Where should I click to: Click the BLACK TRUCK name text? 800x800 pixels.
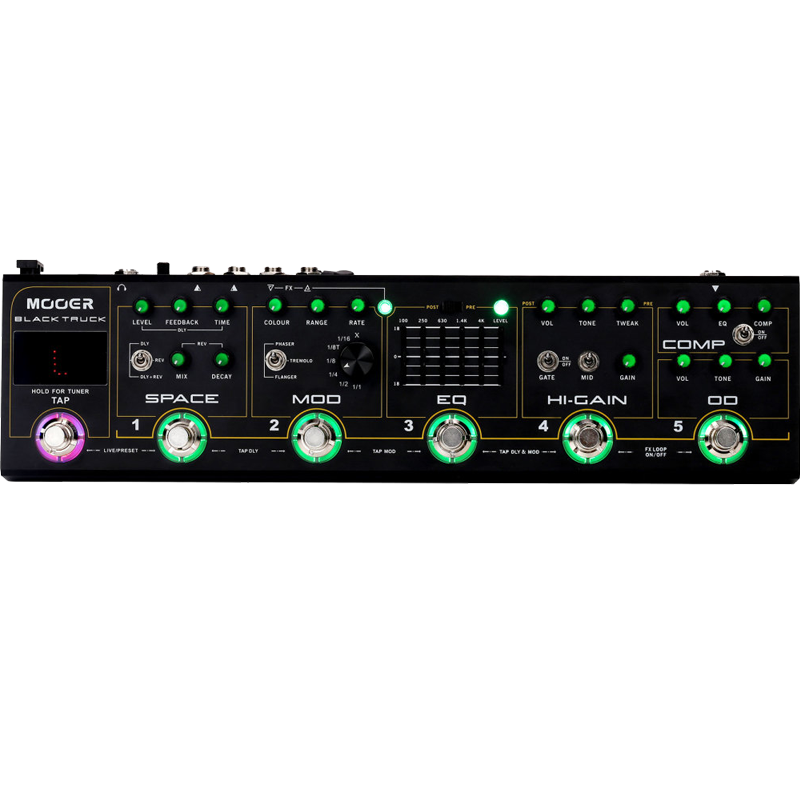tap(60, 319)
